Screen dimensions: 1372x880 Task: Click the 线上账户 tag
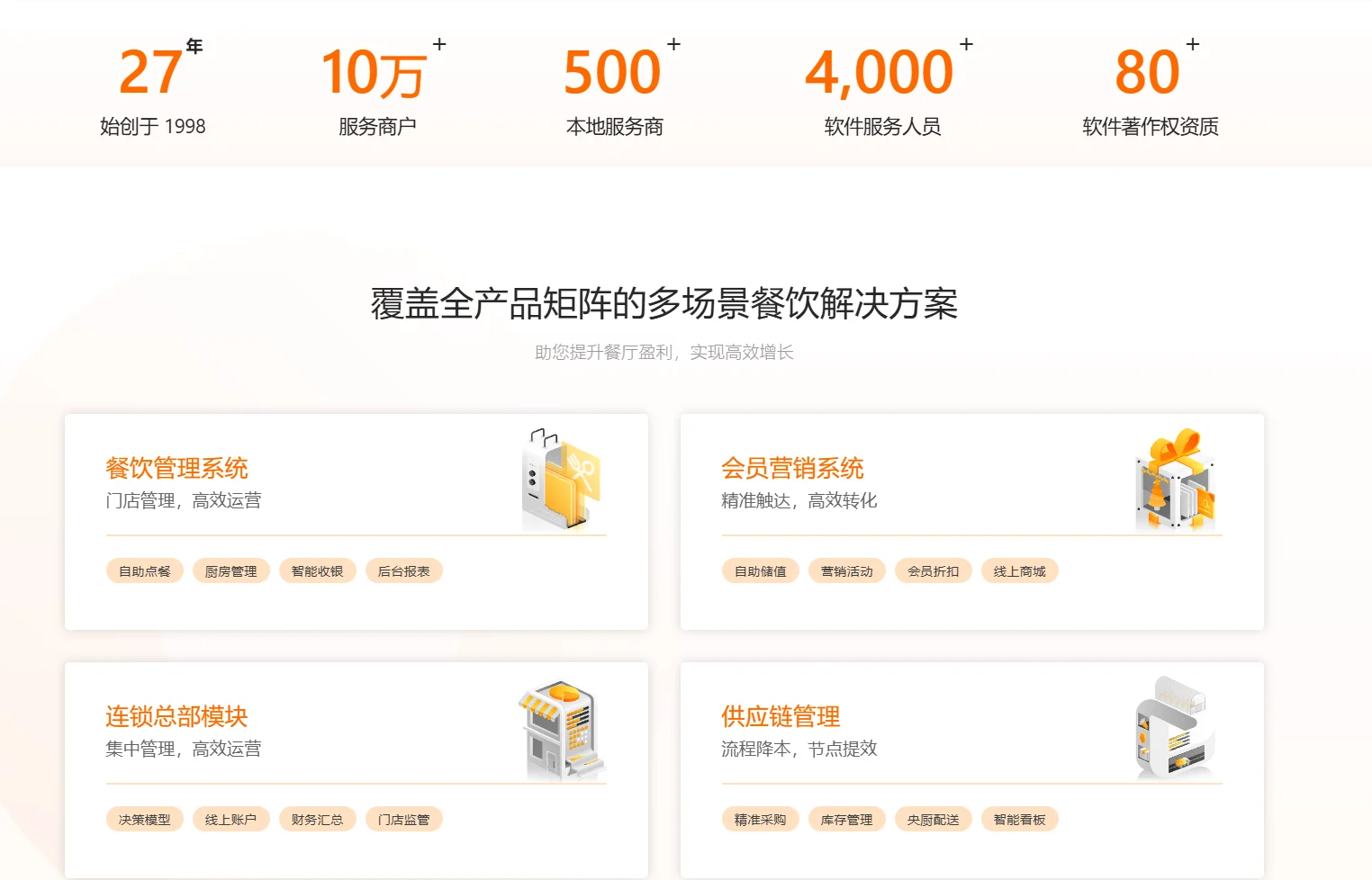coord(231,820)
